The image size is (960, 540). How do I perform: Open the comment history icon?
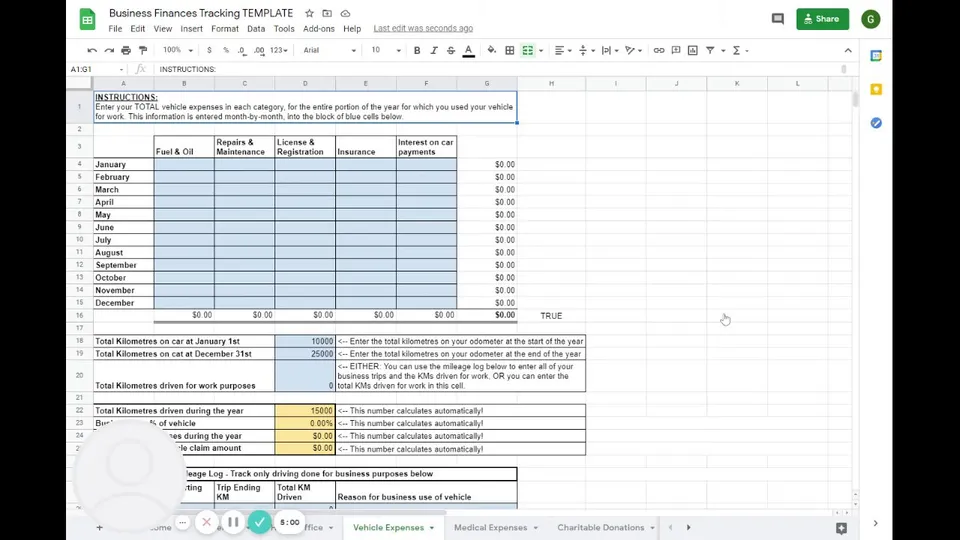tap(778, 19)
